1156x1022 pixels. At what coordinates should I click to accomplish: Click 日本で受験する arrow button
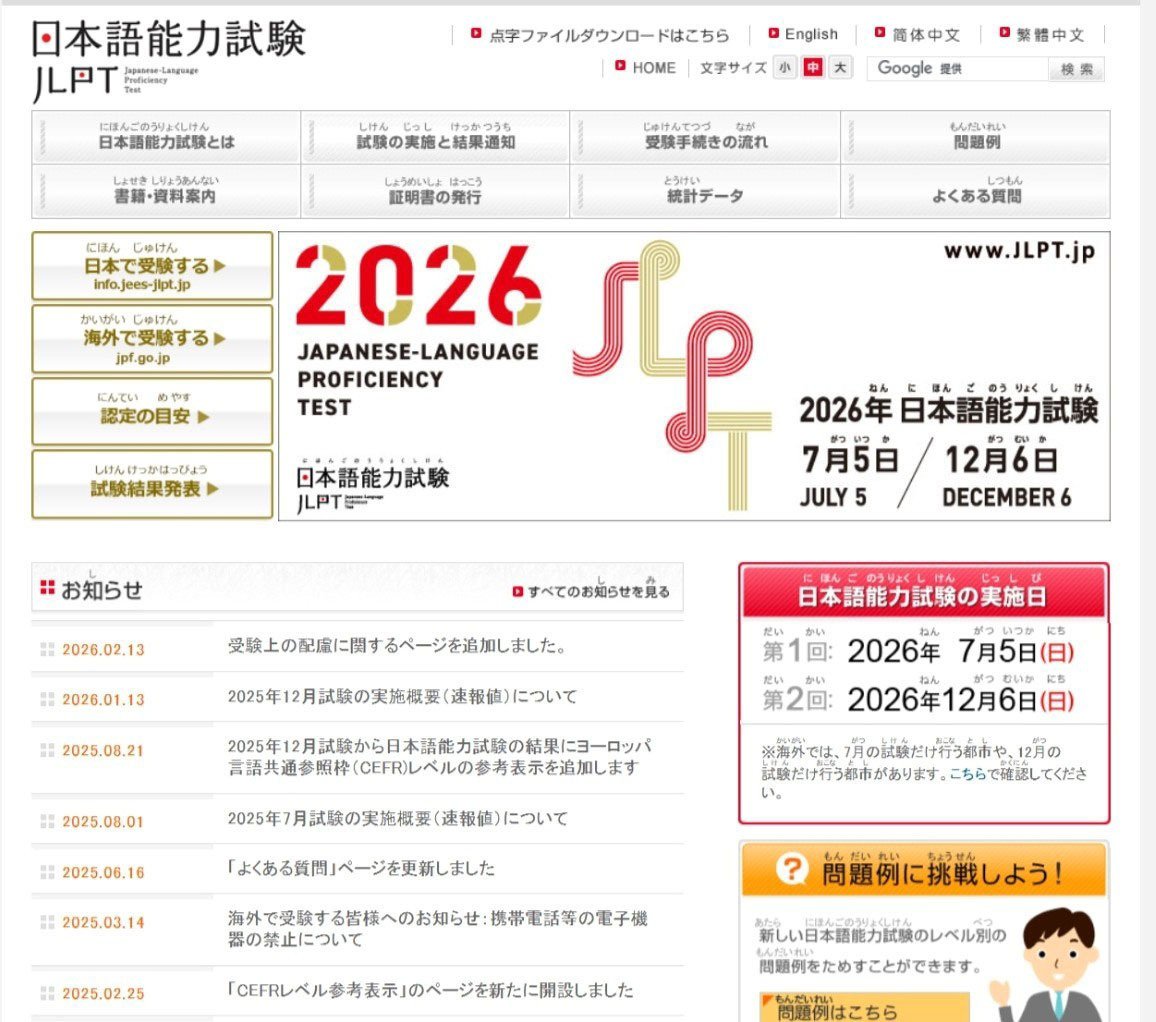(152, 266)
